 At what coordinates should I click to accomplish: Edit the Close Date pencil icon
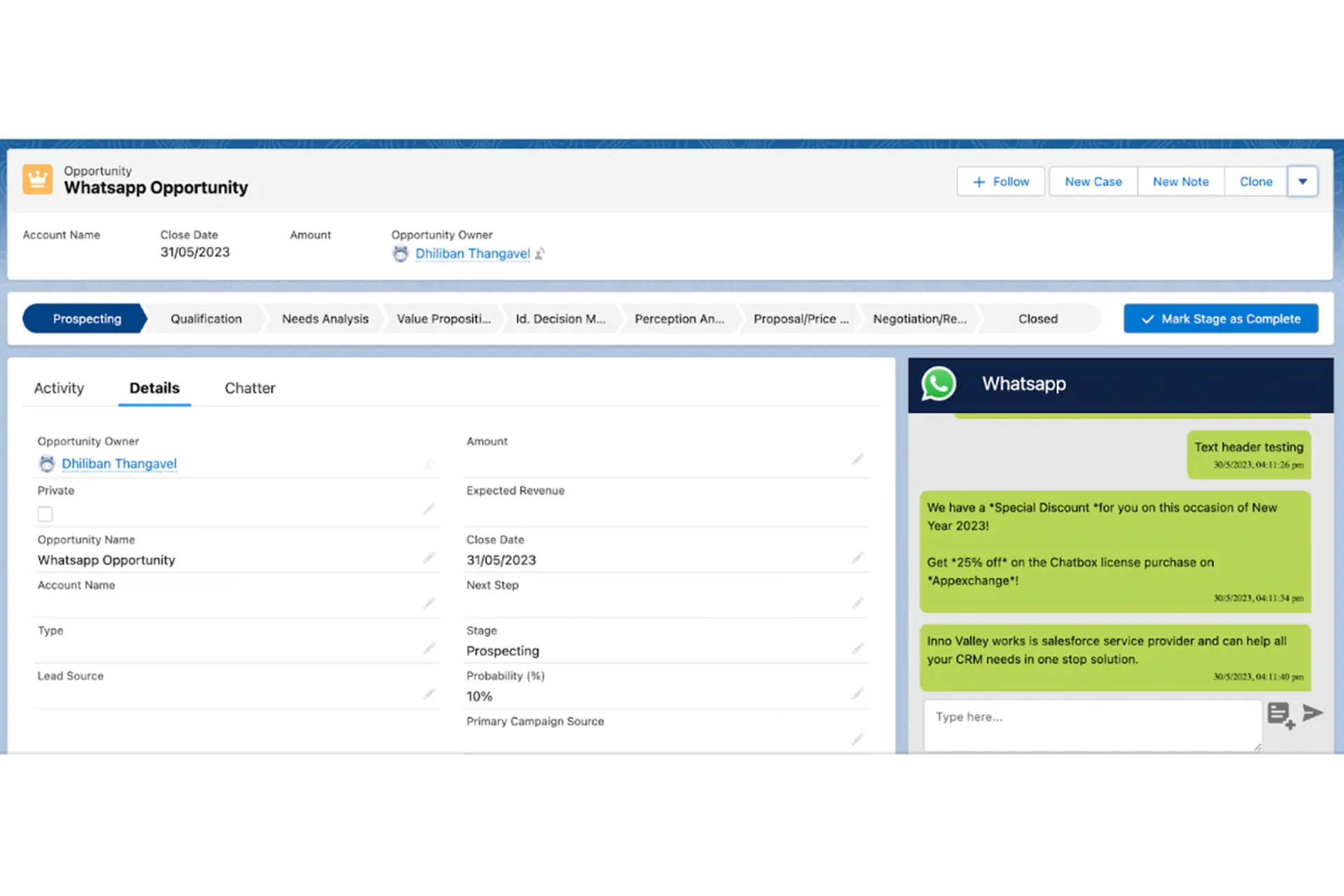(x=857, y=558)
